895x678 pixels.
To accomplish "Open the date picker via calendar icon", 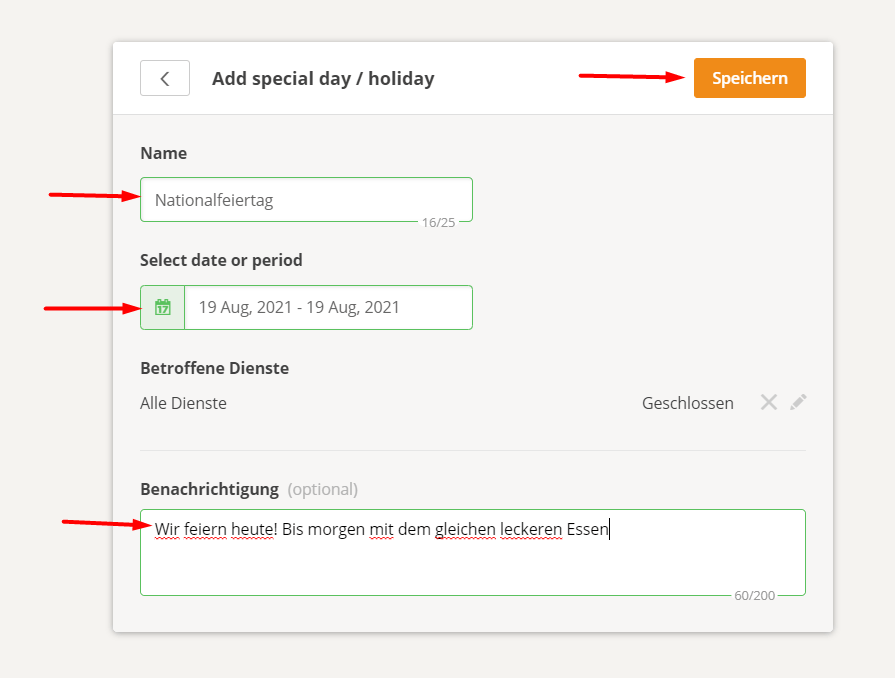I will [x=161, y=307].
